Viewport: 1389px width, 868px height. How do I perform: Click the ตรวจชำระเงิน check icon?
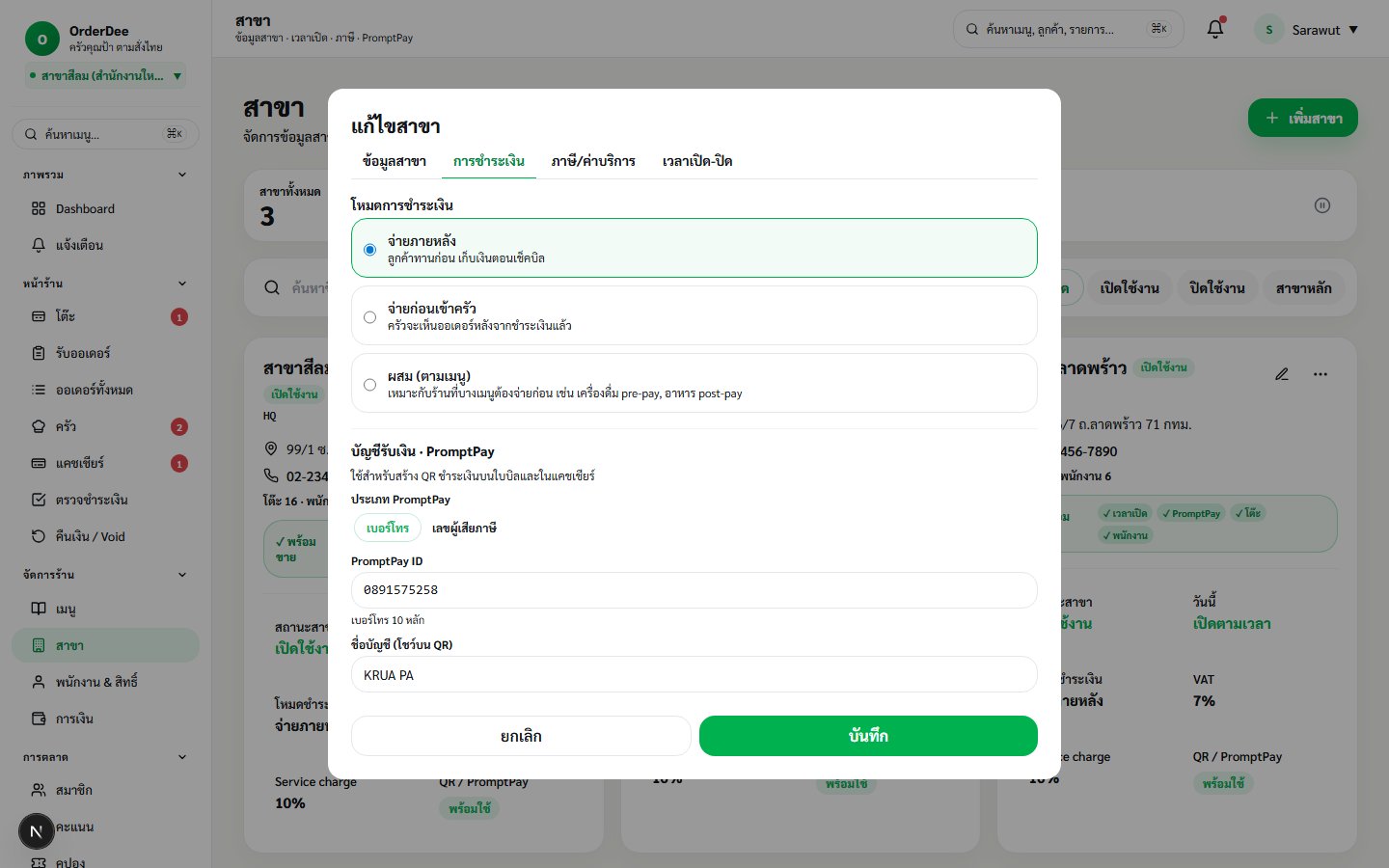pyautogui.click(x=39, y=500)
